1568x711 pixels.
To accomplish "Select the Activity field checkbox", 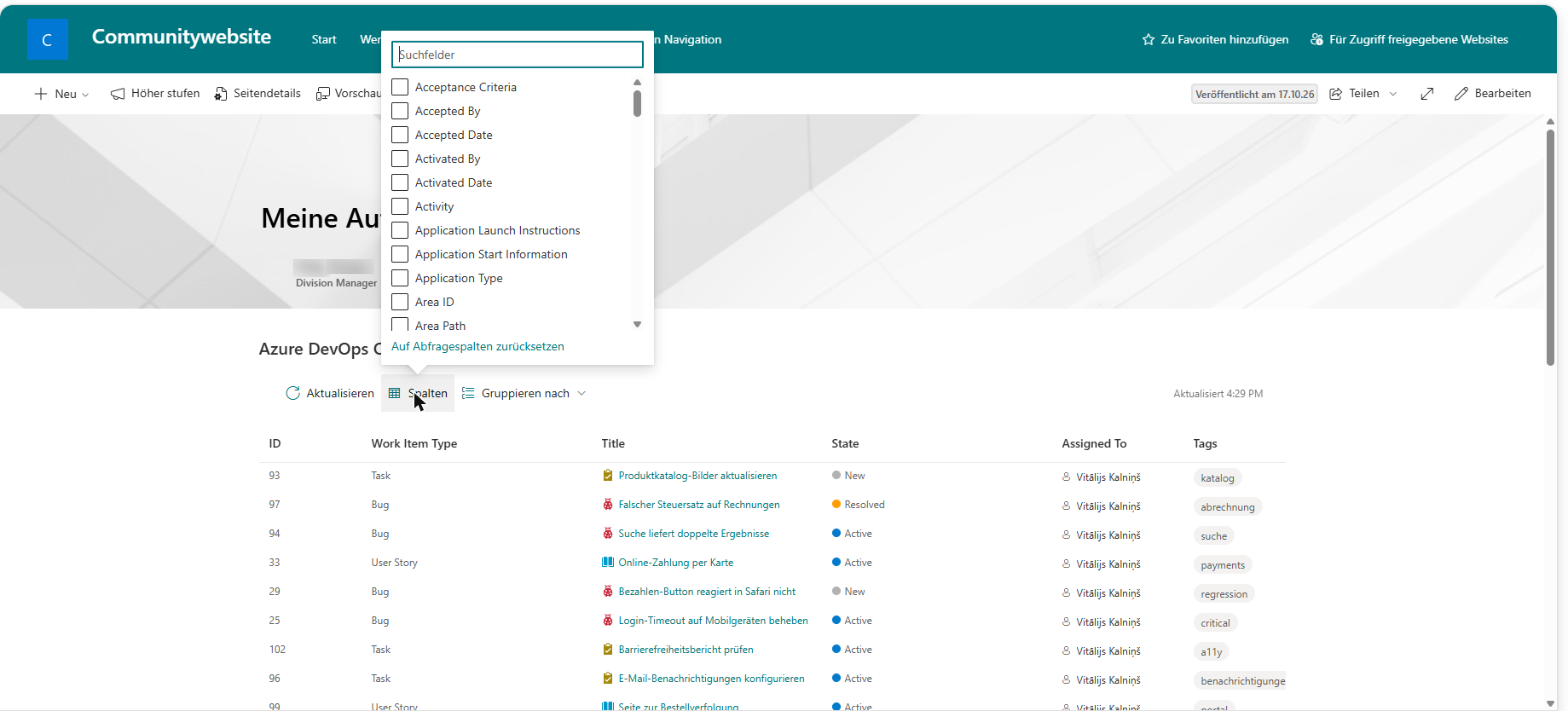I will click(400, 207).
